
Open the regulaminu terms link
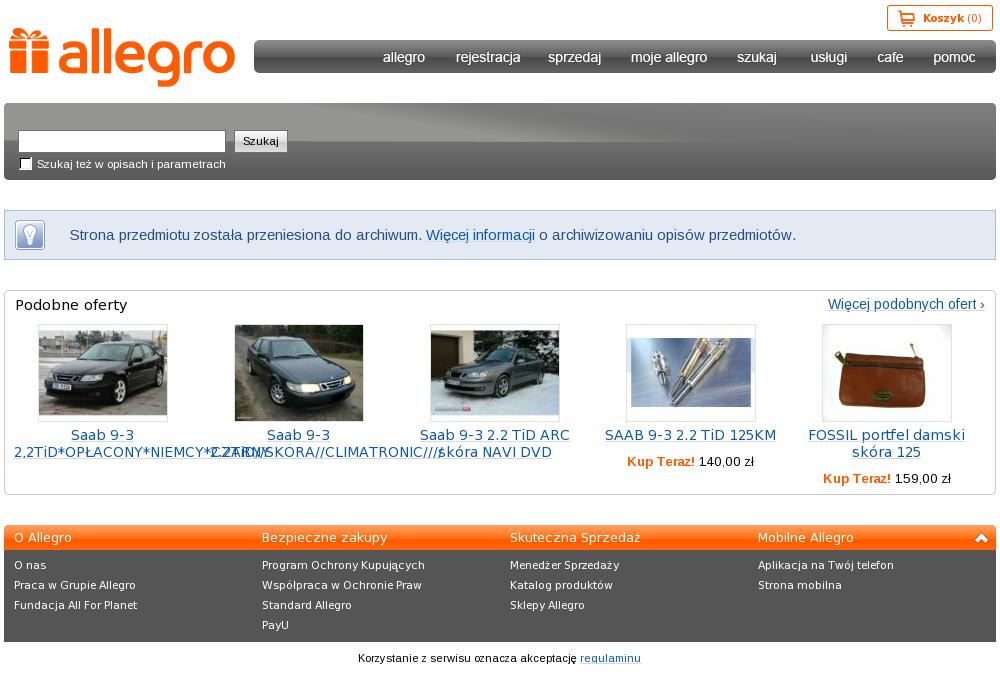[610, 658]
